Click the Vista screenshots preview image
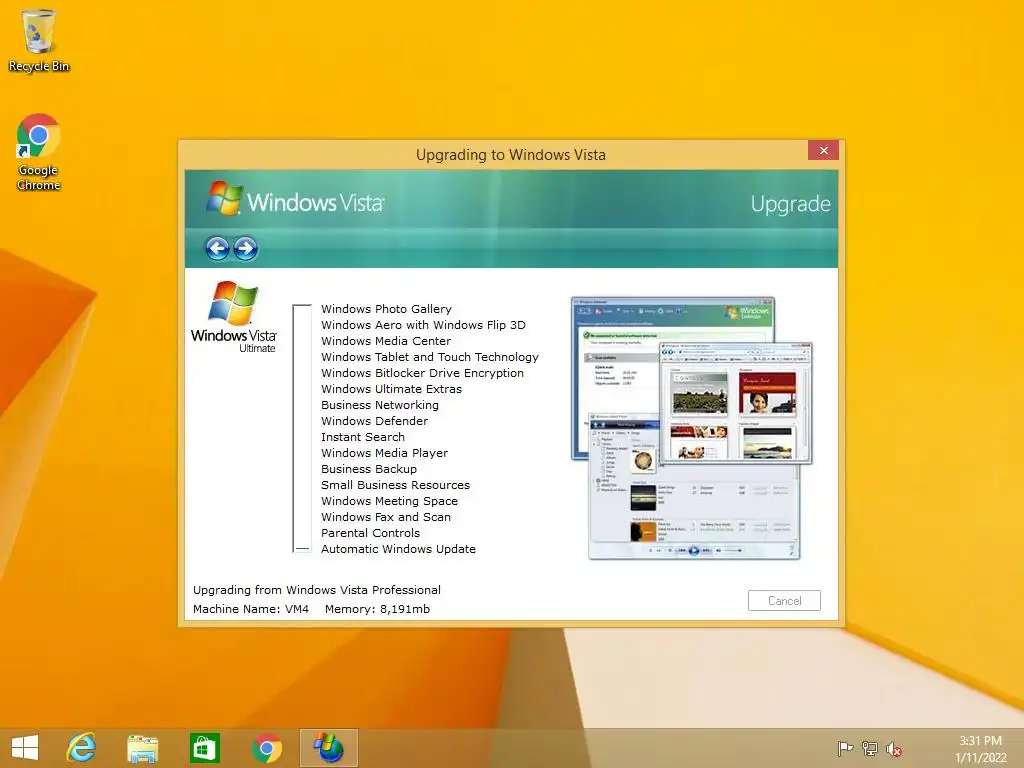 click(692, 428)
